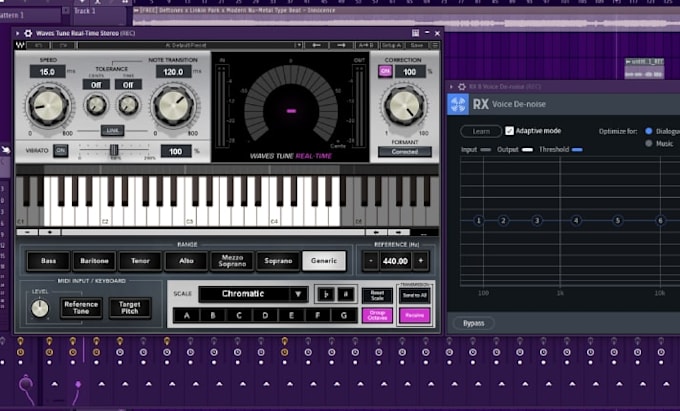Shift keyboard left with arrow button

376,232
